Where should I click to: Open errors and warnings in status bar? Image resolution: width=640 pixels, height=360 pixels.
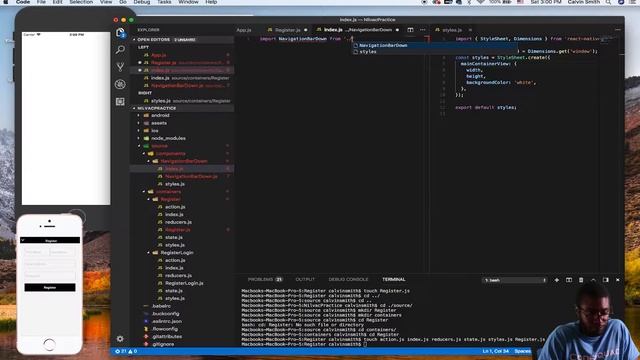coord(126,351)
